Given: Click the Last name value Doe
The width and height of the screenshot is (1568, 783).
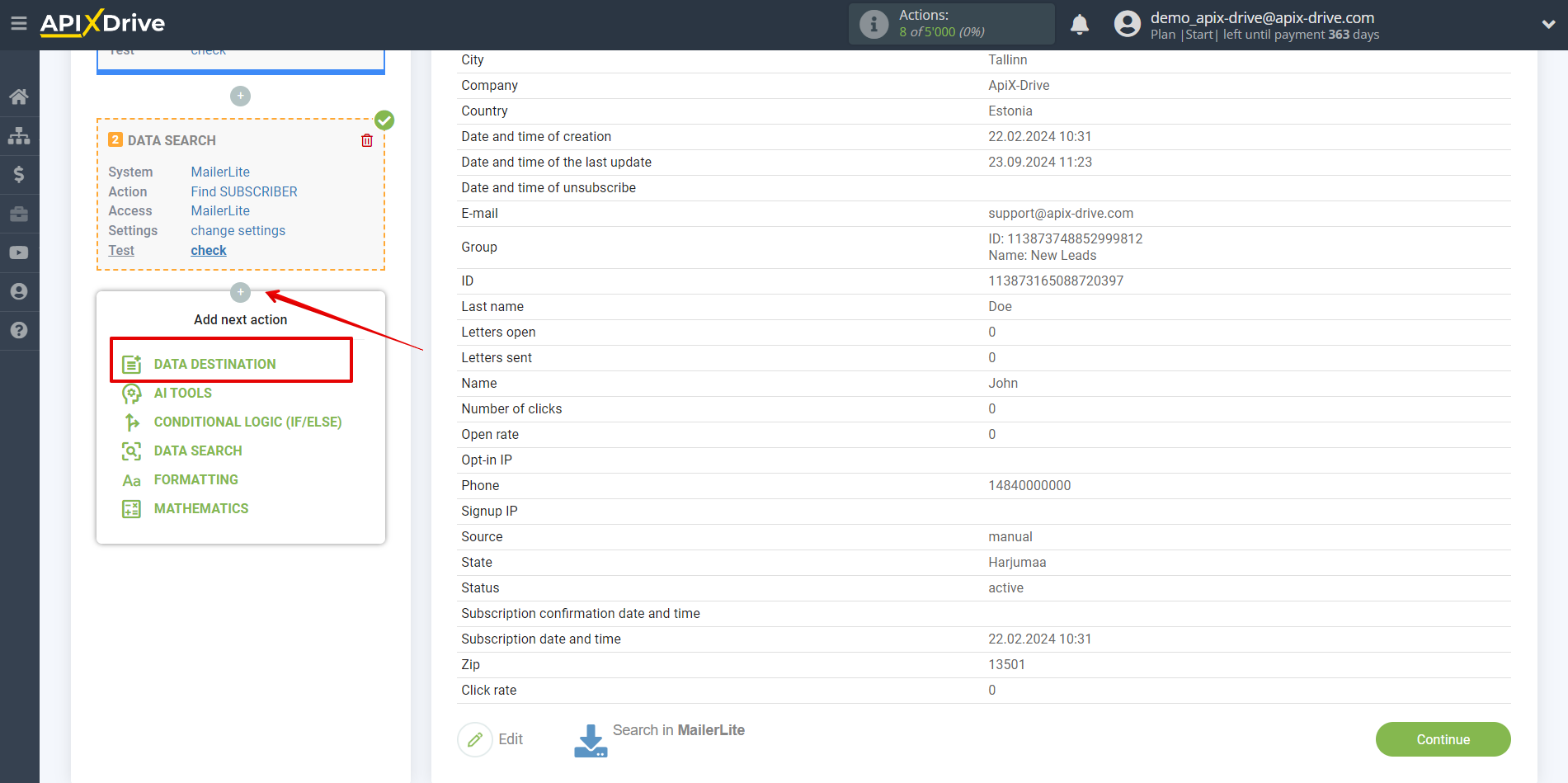Looking at the screenshot, I should tap(1000, 306).
